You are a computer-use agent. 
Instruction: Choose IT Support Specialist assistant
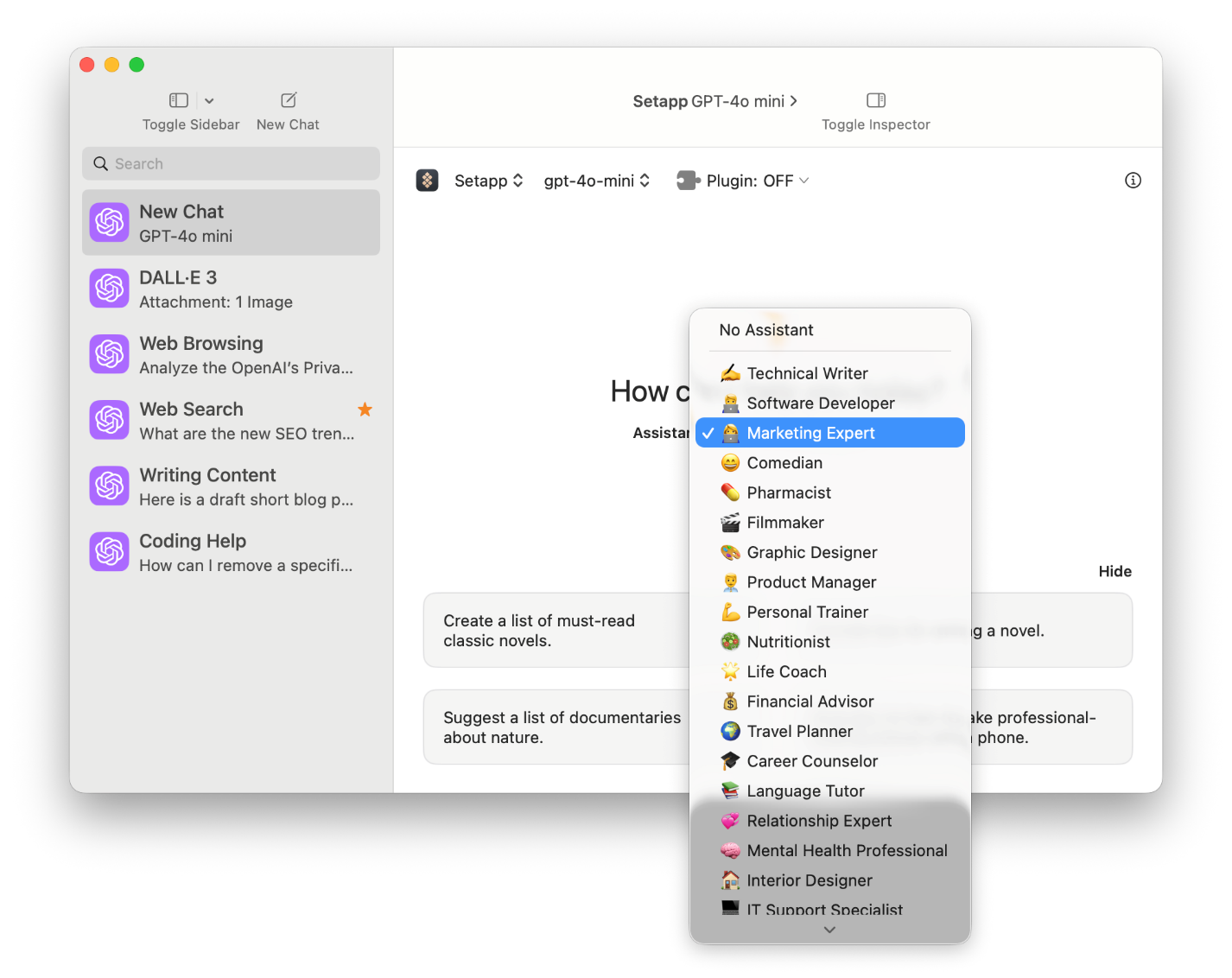coord(830,908)
